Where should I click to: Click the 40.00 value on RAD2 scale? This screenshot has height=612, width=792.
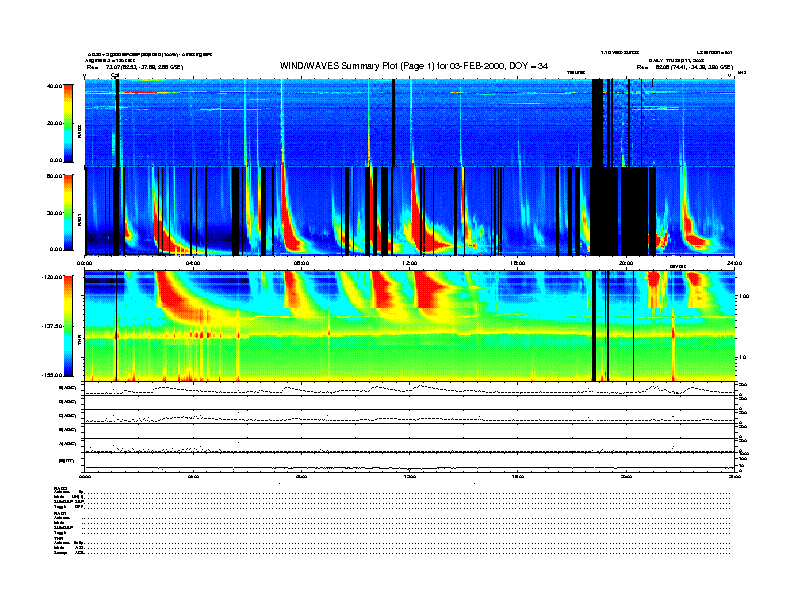[54, 86]
